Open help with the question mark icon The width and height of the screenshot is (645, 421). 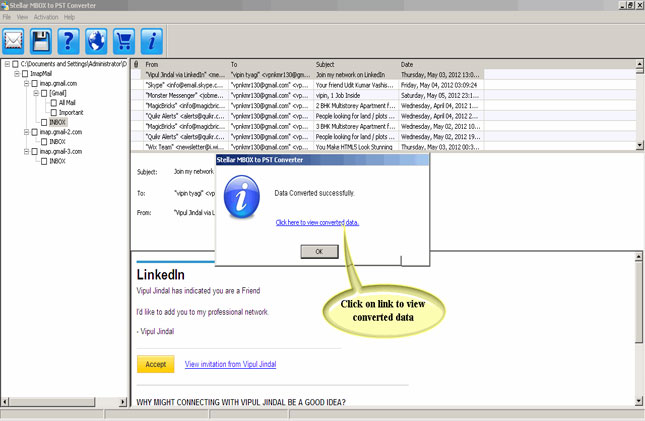tap(68, 41)
